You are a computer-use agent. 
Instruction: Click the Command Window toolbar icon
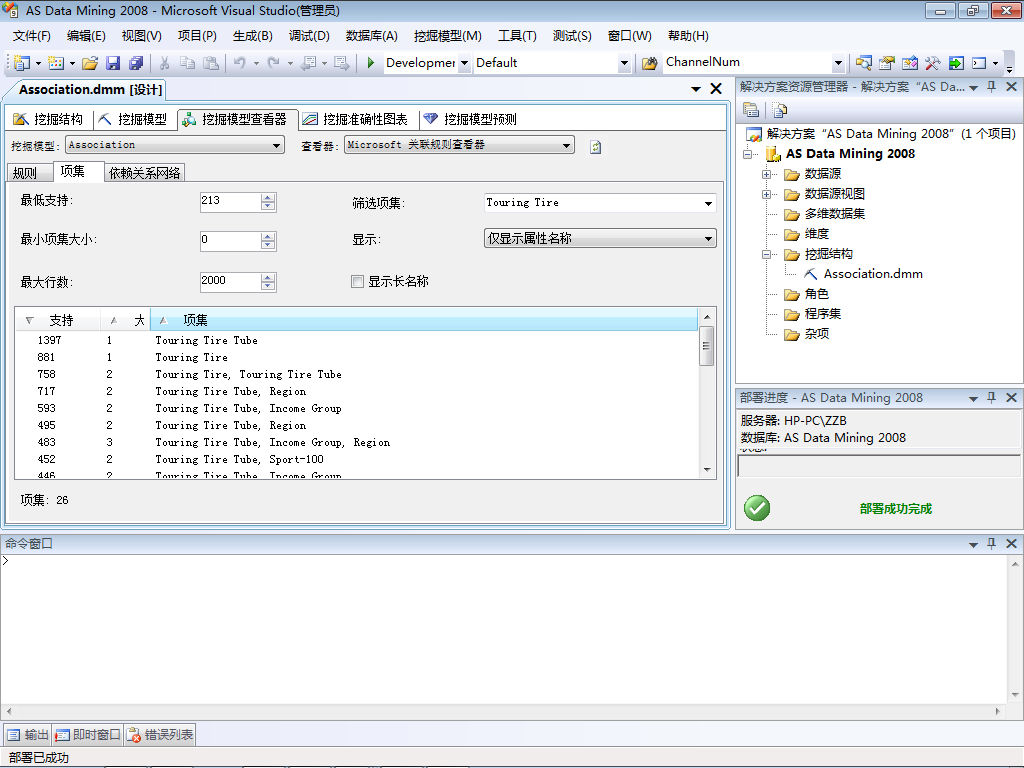(979, 63)
